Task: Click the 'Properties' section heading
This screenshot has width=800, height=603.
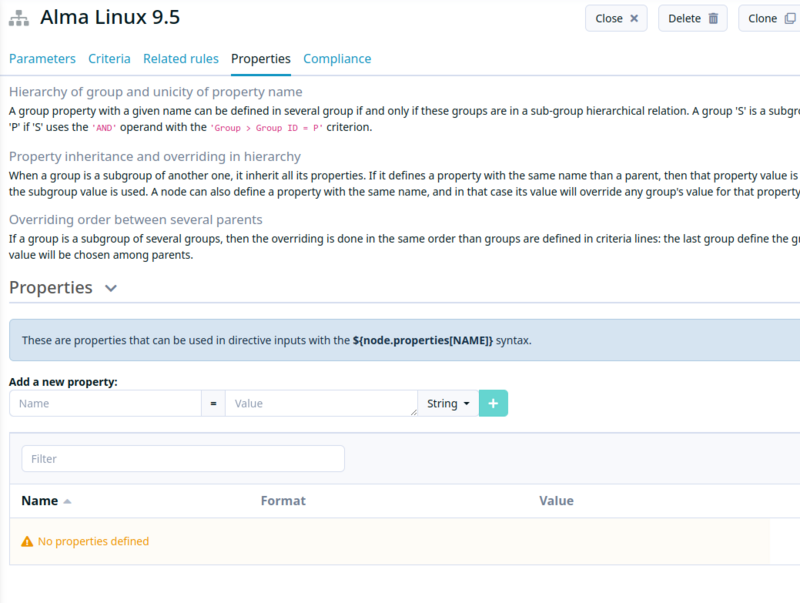Action: click(51, 288)
